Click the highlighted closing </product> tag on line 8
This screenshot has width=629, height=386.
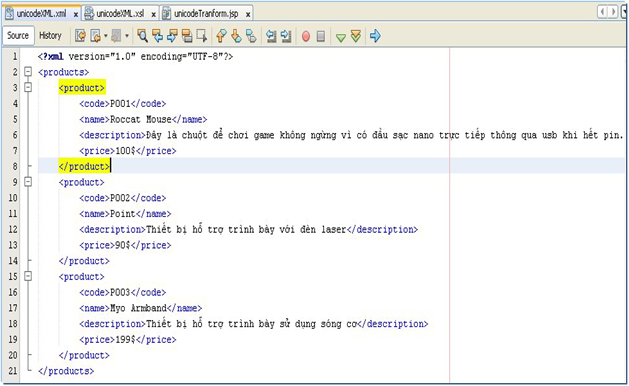(x=84, y=166)
